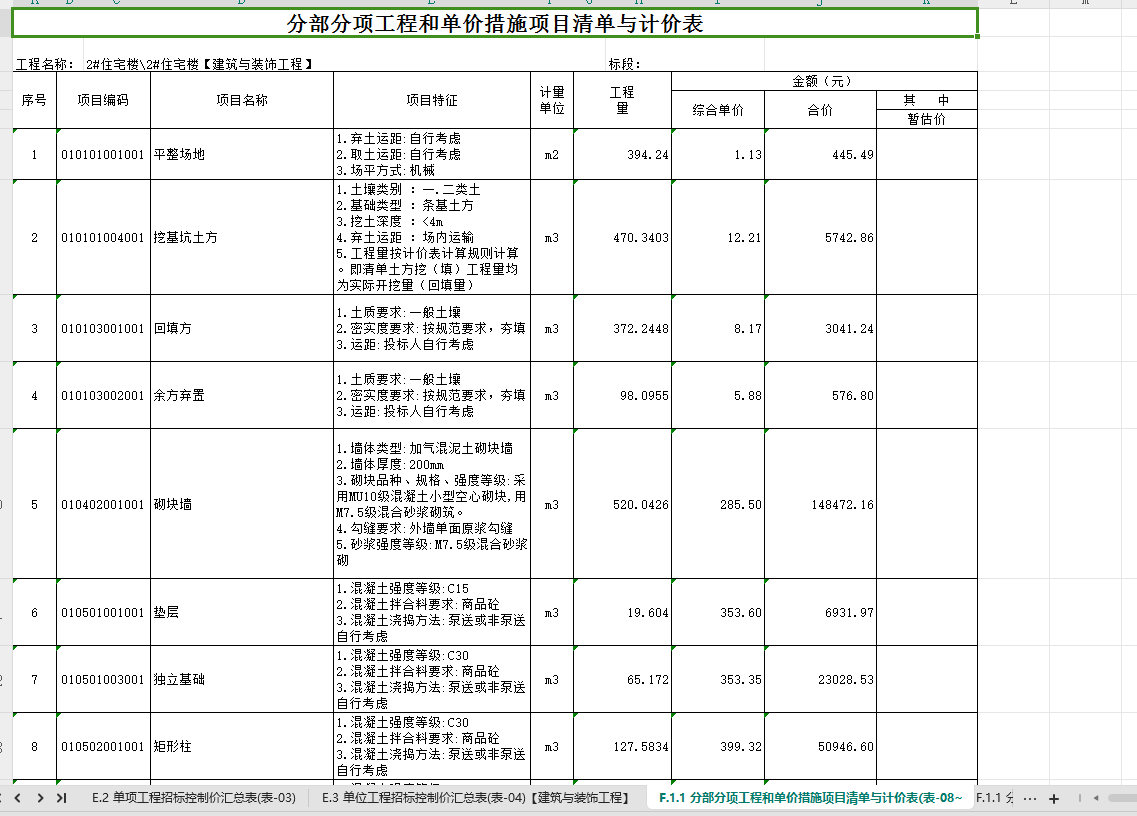Switch to the E.2 单项工程招标控制价汇总表 tab
Screen dimensions: 1137x816
coord(194,798)
